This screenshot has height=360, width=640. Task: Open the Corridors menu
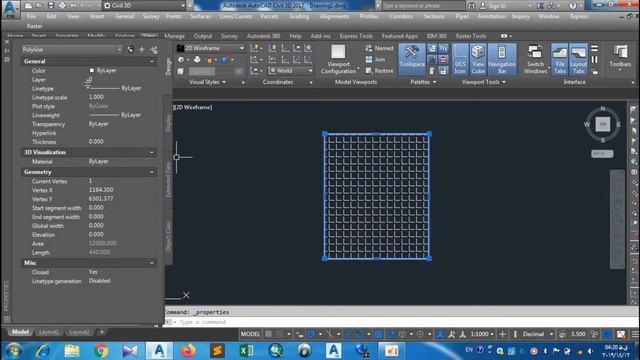coord(400,16)
